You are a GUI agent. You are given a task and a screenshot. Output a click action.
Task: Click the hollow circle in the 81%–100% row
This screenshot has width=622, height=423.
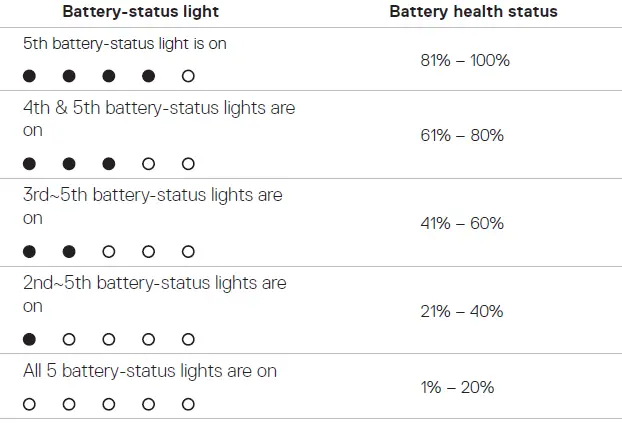coord(188,76)
